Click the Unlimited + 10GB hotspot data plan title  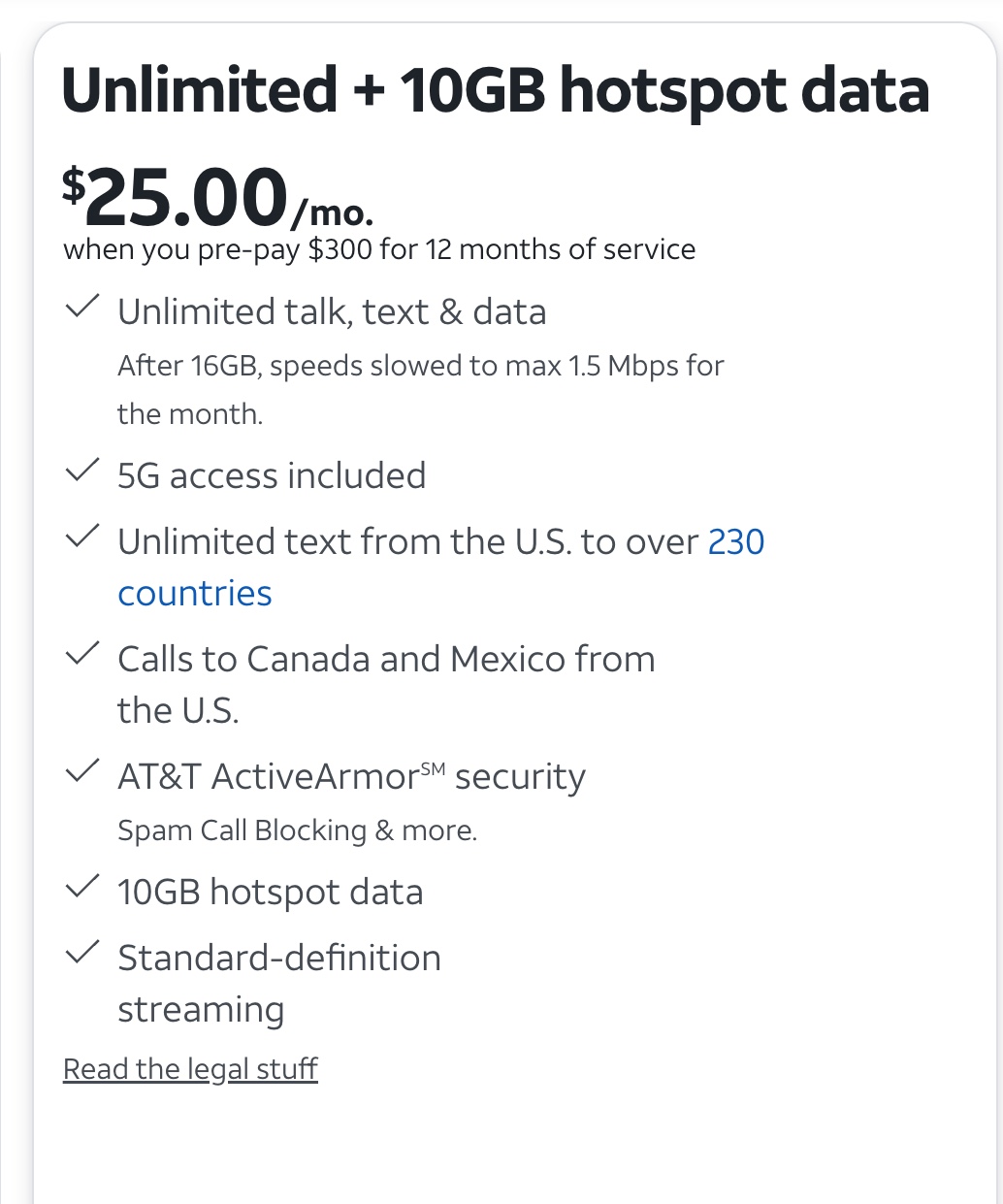click(x=495, y=91)
